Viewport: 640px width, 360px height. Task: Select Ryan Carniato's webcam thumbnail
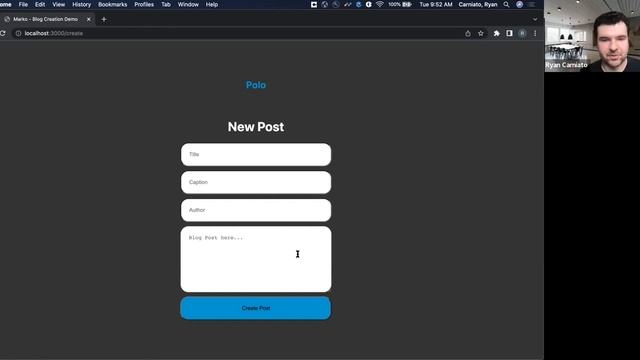pyautogui.click(x=592, y=36)
